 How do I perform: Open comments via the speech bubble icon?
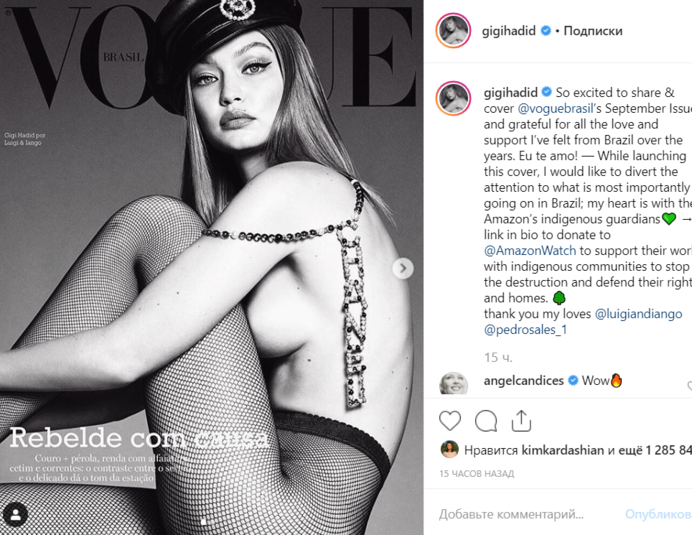pyautogui.click(x=486, y=421)
